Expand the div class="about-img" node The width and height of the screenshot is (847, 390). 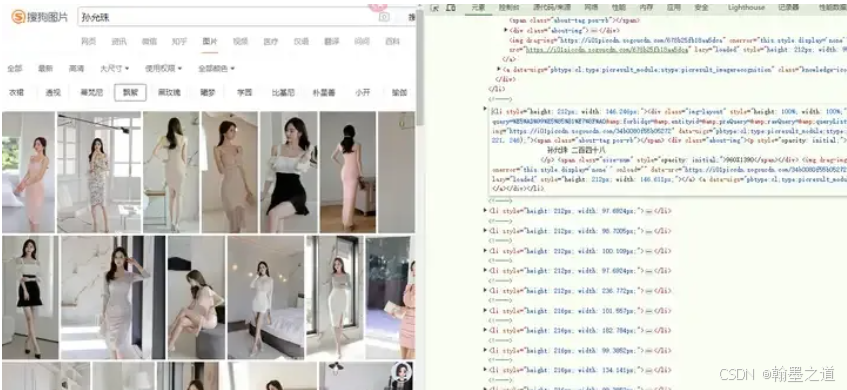506,30
